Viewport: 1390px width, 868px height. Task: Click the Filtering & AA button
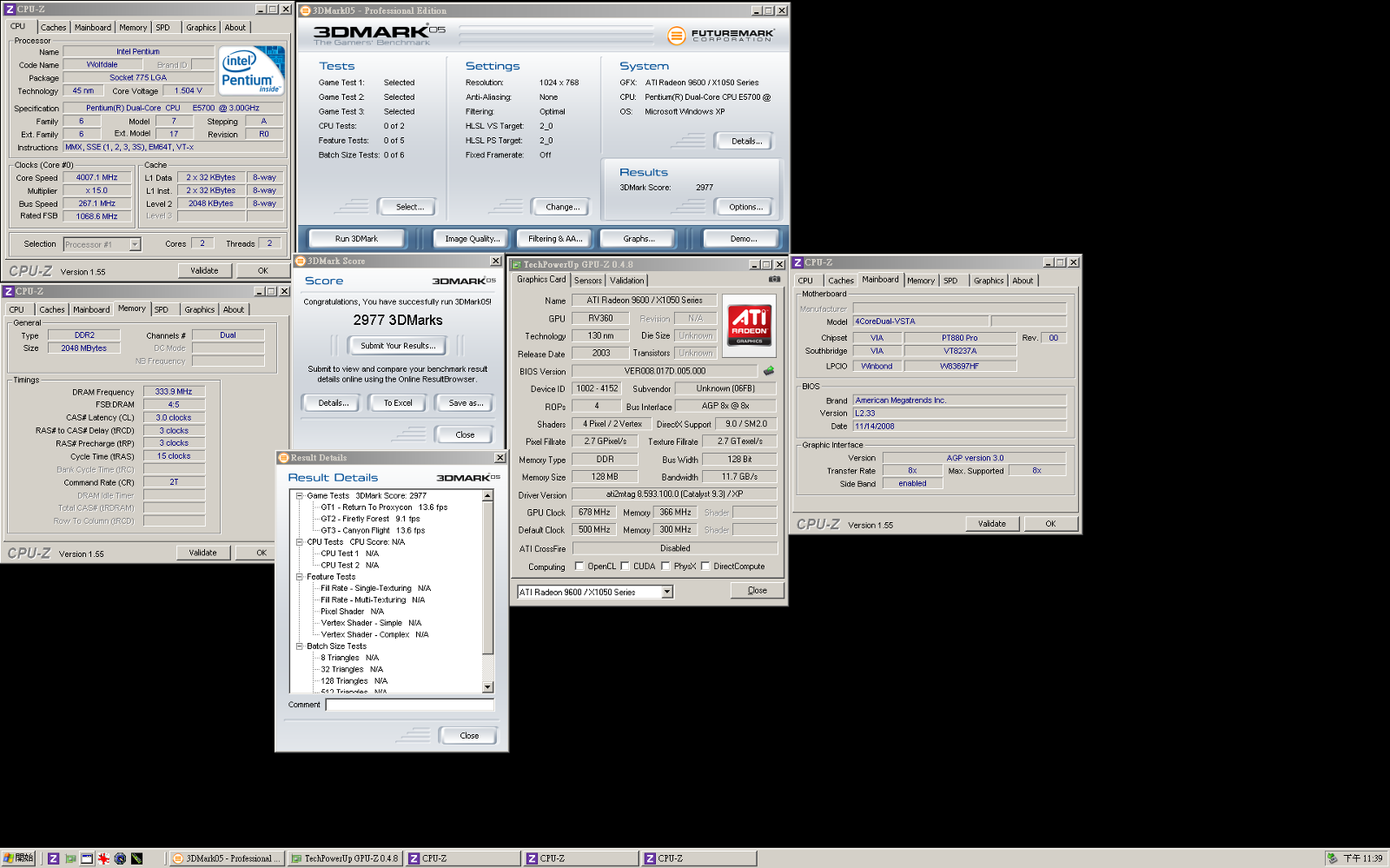pos(555,239)
